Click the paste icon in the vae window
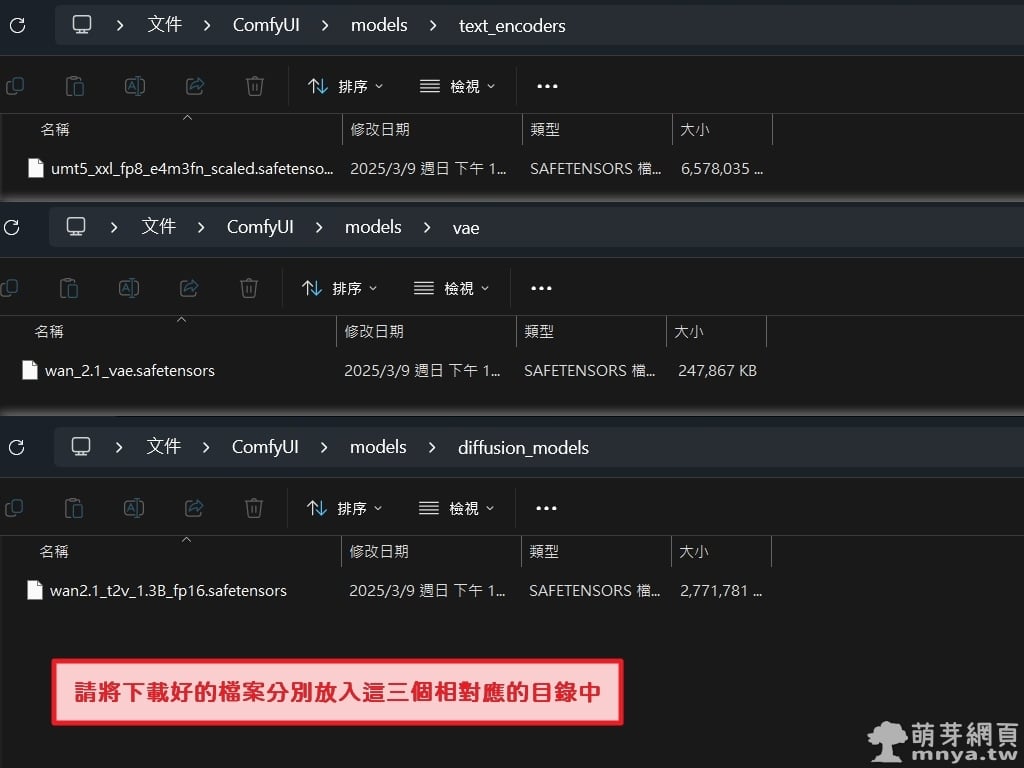Image resolution: width=1024 pixels, height=768 pixels. [x=69, y=288]
